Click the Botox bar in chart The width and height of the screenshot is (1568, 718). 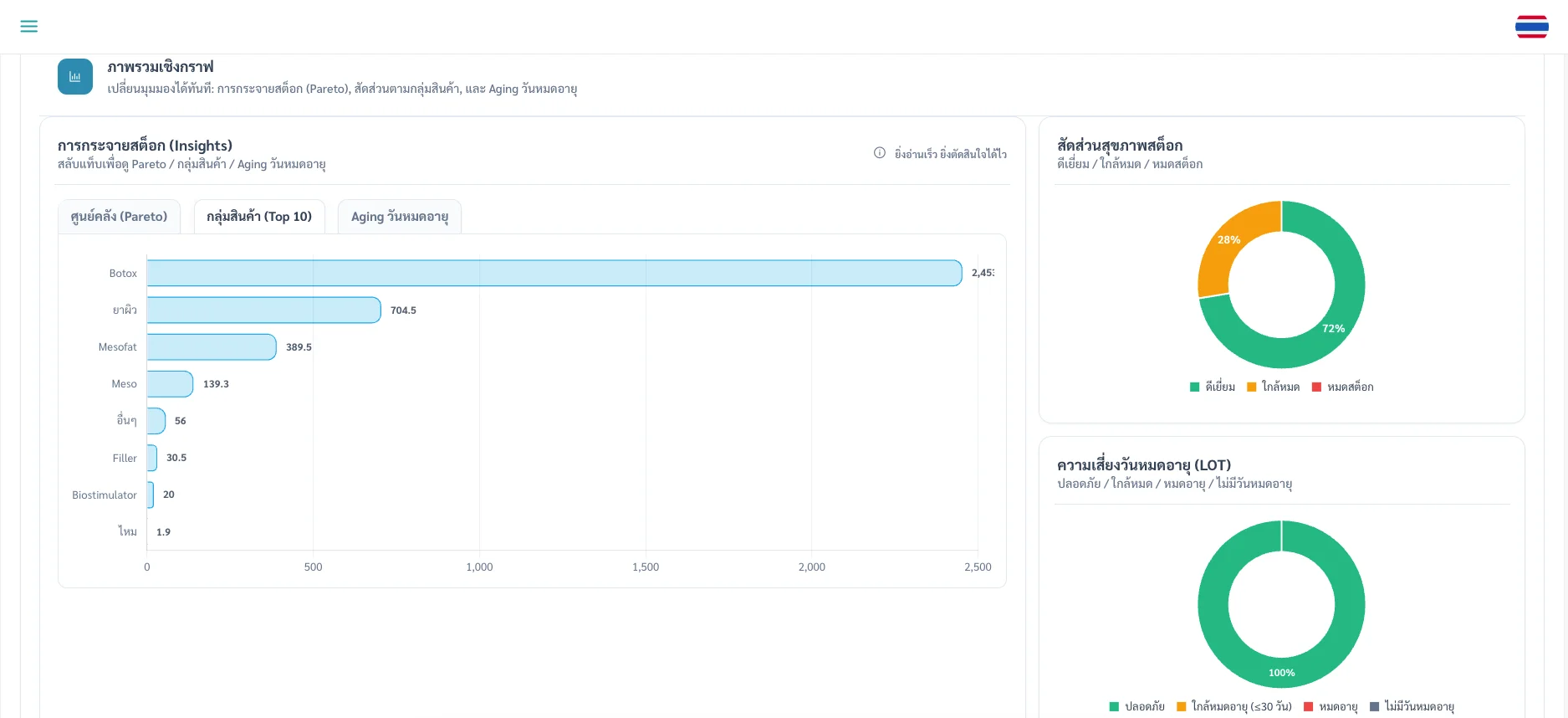point(554,273)
